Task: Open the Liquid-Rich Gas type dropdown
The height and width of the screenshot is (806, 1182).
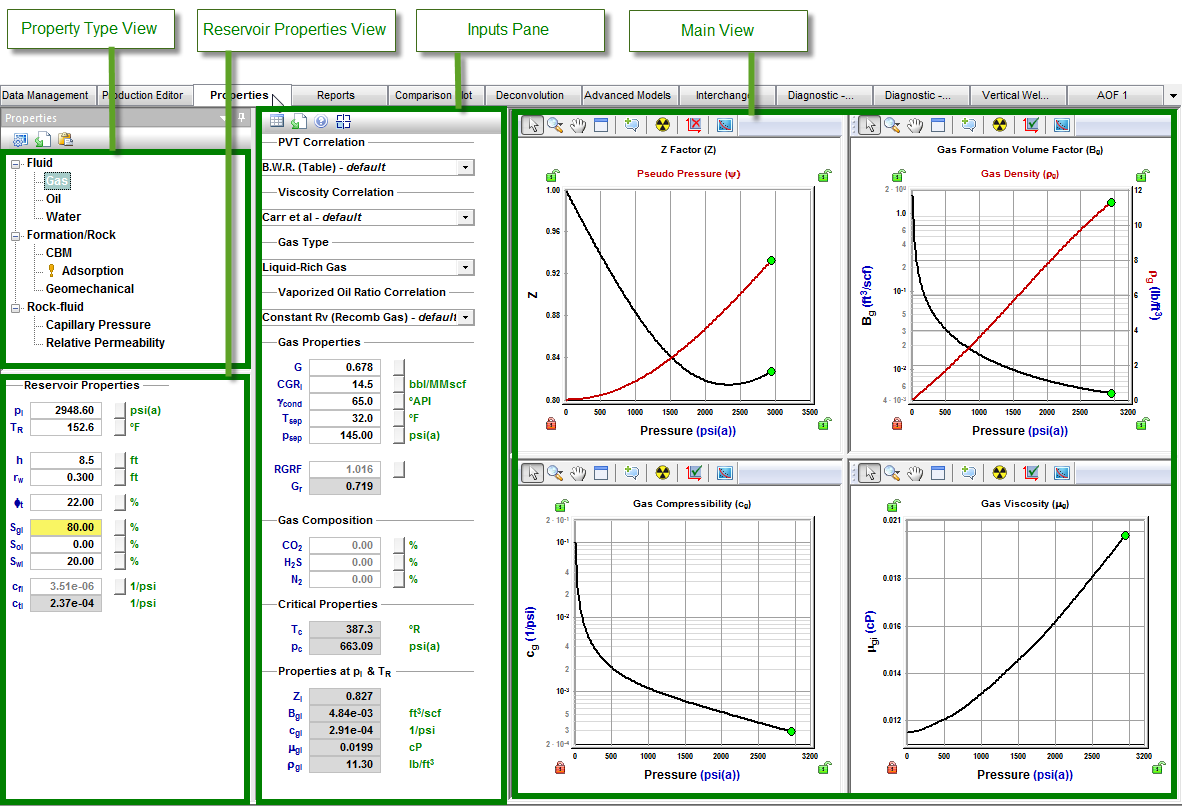Action: click(x=464, y=267)
